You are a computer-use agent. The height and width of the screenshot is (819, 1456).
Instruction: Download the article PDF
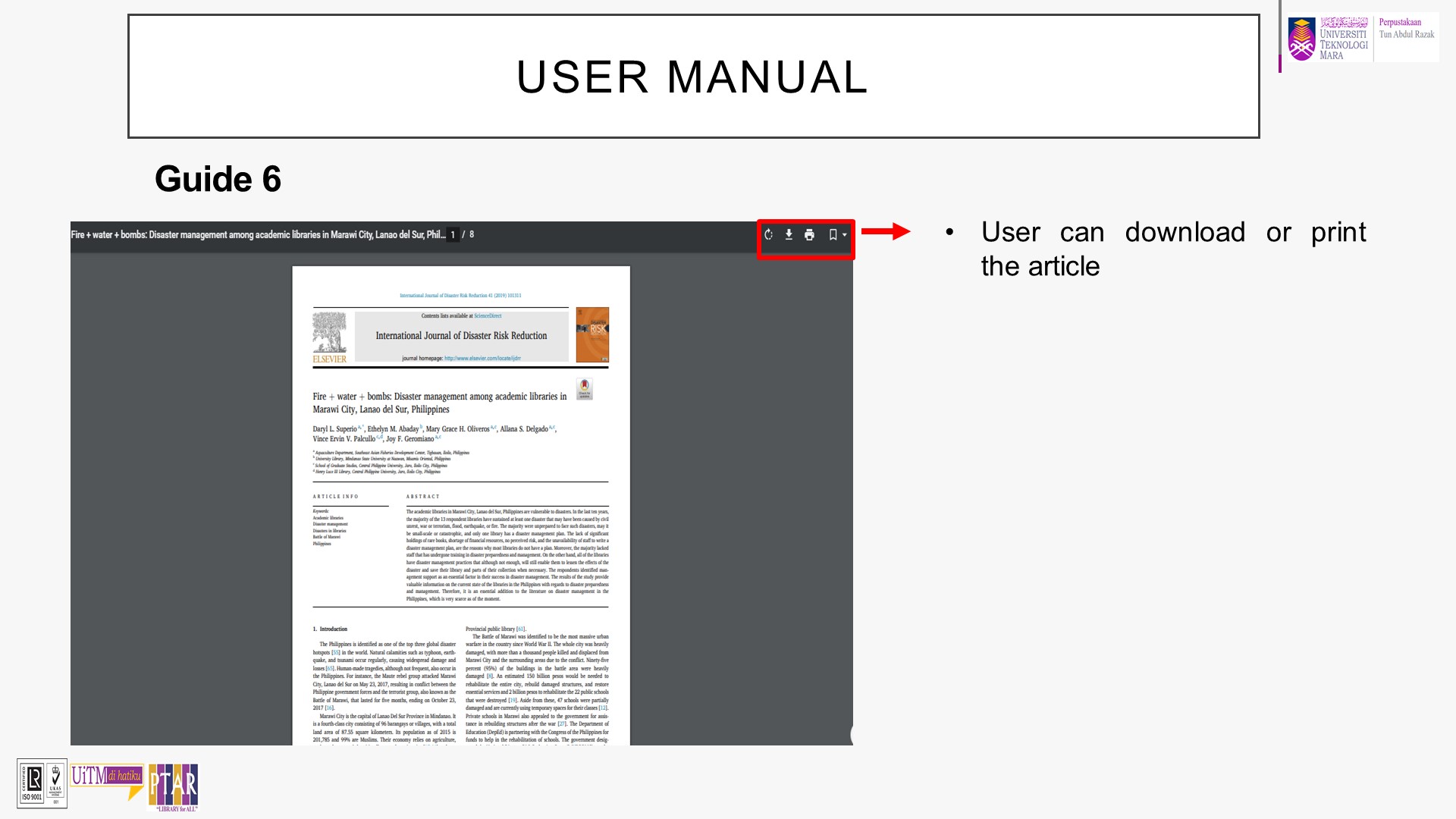pos(789,235)
